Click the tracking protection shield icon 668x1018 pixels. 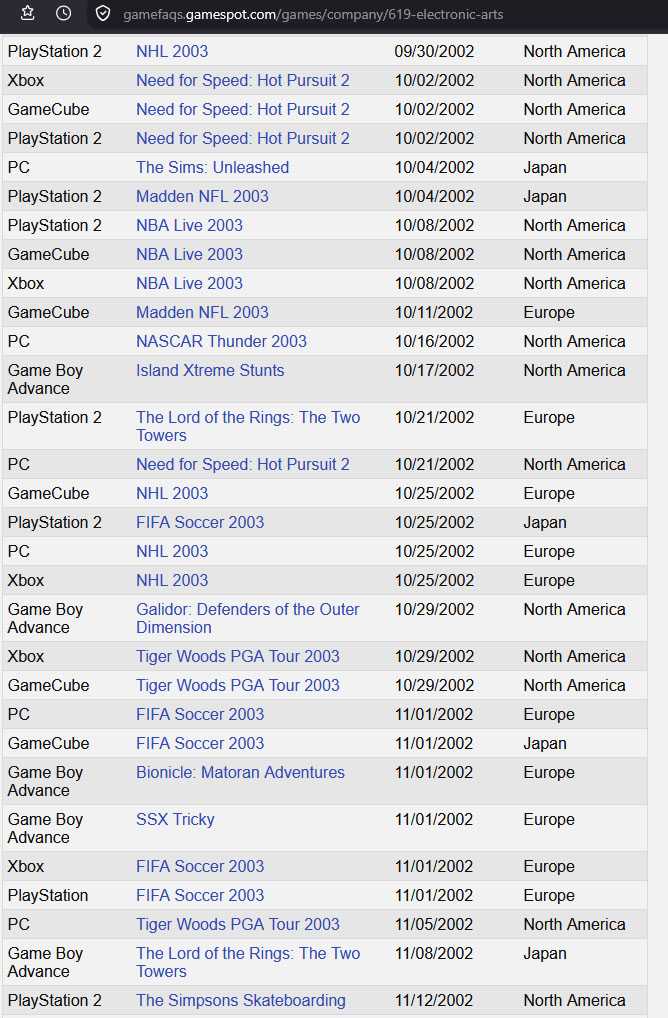[x=103, y=14]
